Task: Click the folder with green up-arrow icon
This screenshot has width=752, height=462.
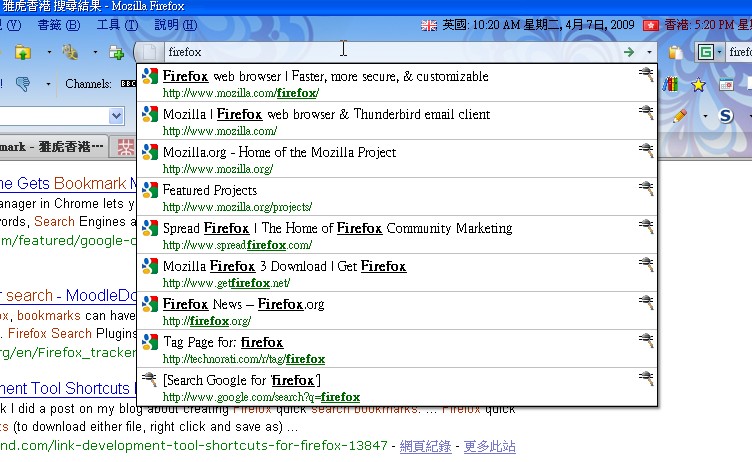Action: click(x=23, y=52)
